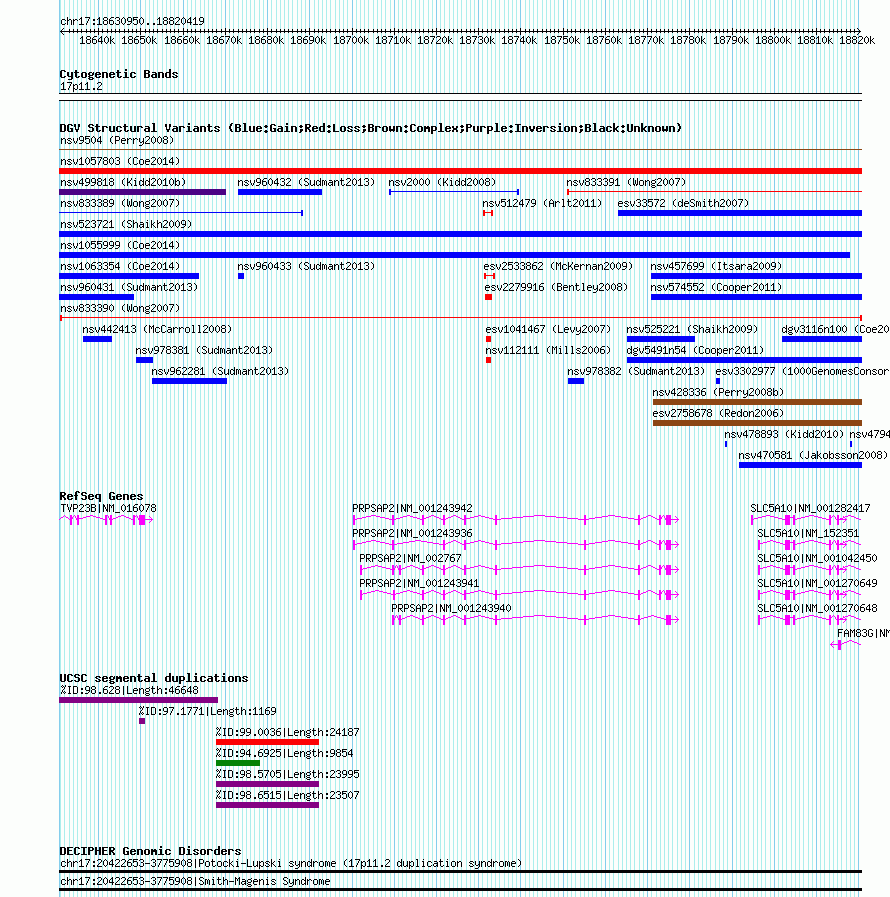Click the nsv960431 (Sudmant2013) variant label
The height and width of the screenshot is (897, 890).
click(x=129, y=287)
